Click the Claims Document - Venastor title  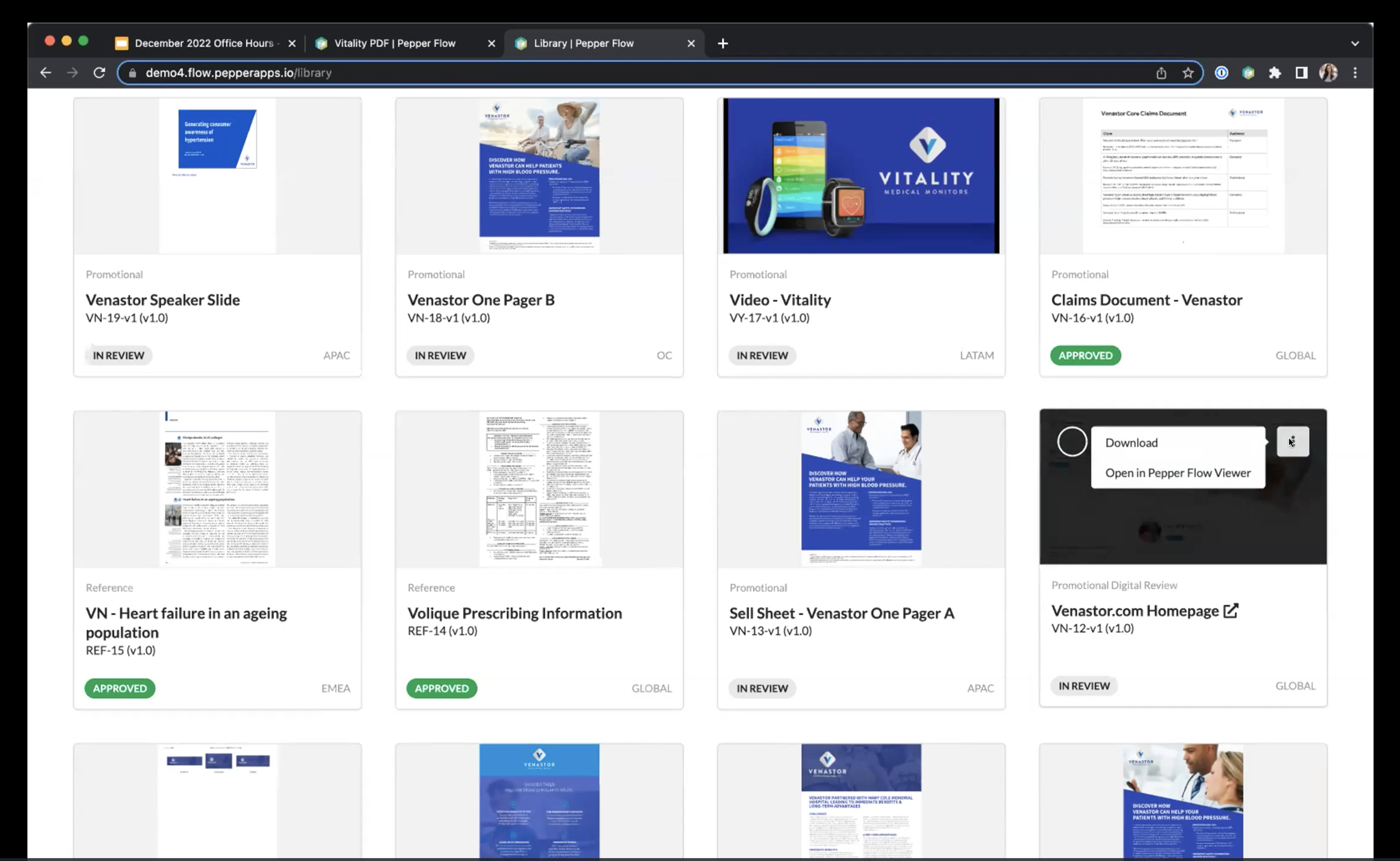click(1147, 299)
